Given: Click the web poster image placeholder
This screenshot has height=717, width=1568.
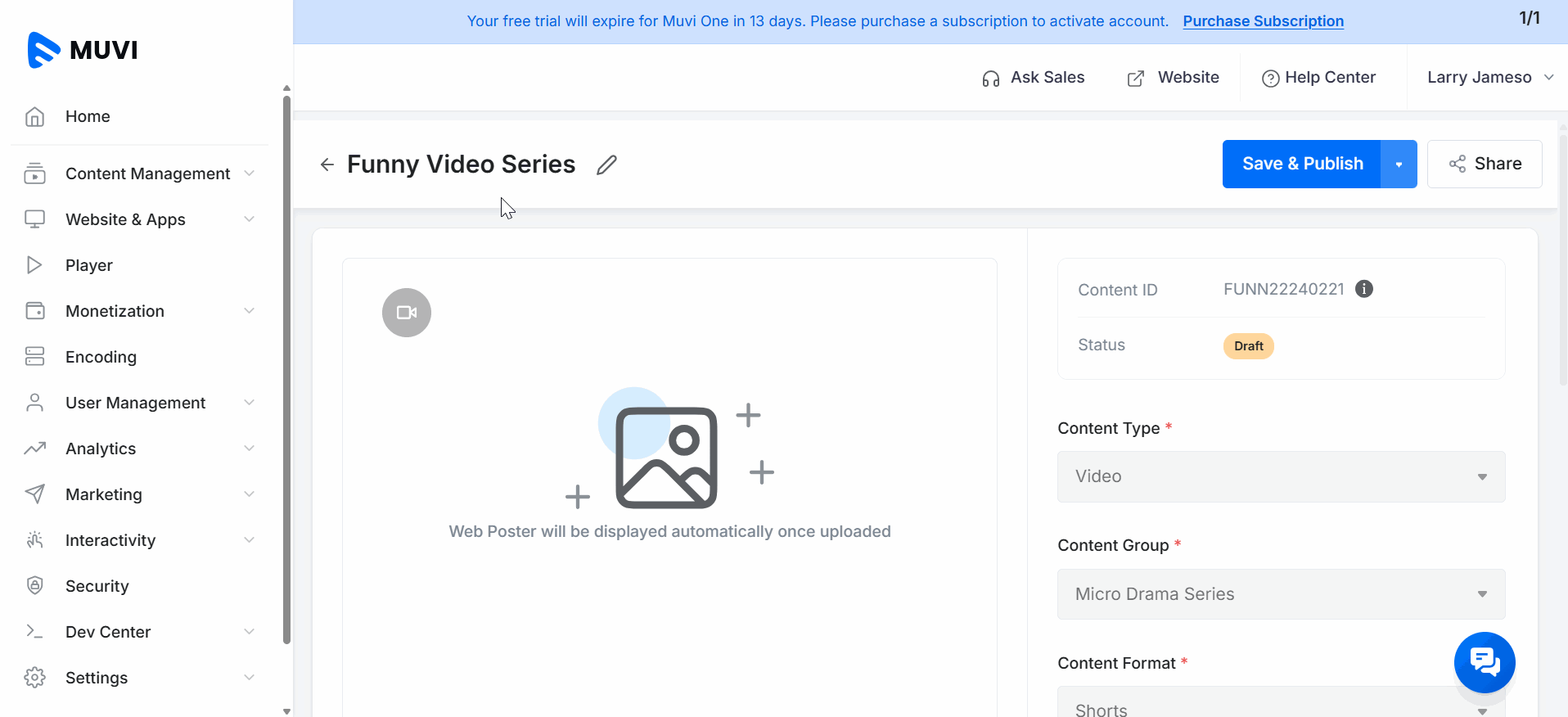Looking at the screenshot, I should (x=666, y=457).
